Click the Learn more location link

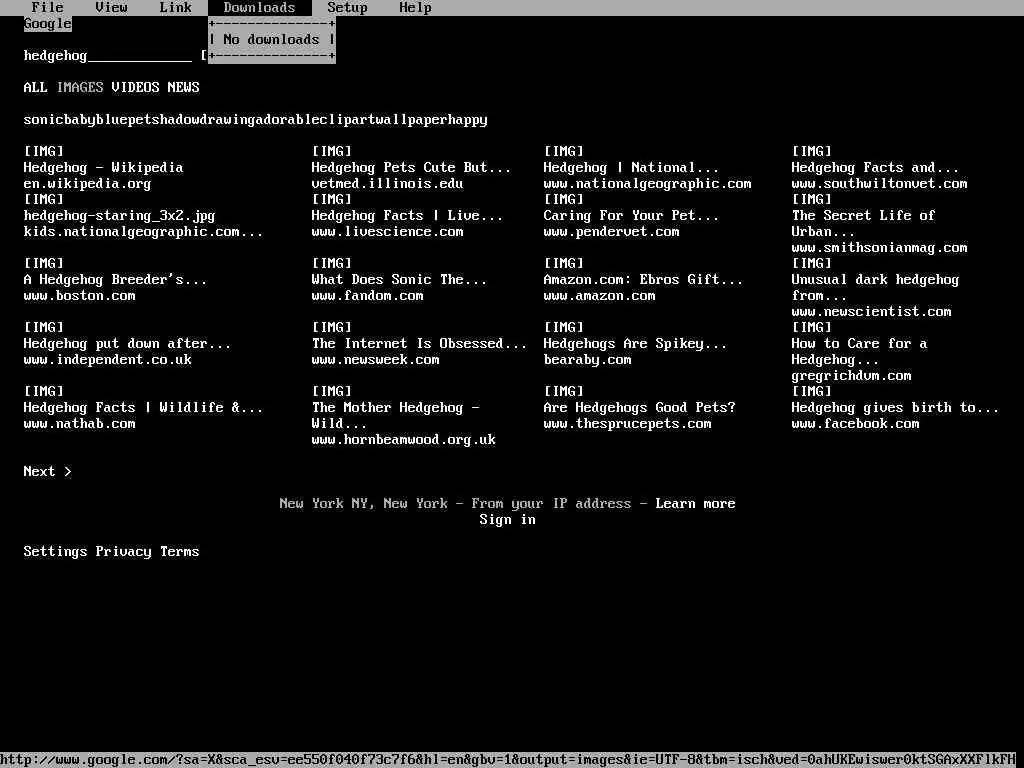click(x=696, y=504)
